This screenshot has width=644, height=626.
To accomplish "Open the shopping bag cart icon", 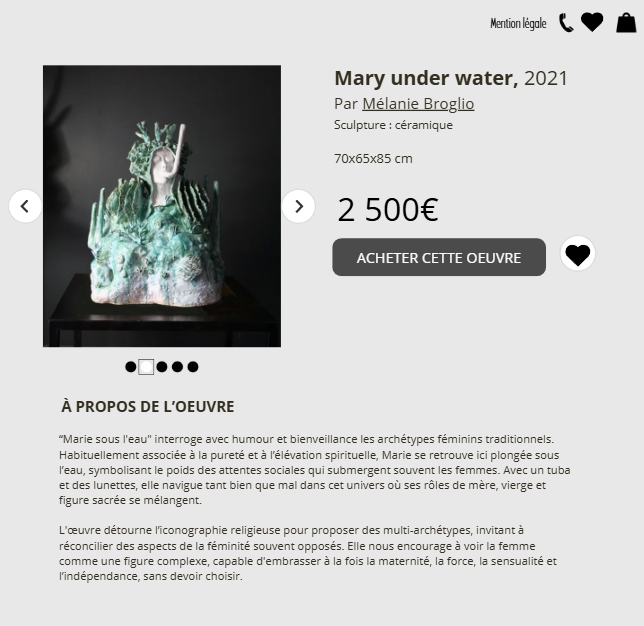I will click(x=626, y=23).
